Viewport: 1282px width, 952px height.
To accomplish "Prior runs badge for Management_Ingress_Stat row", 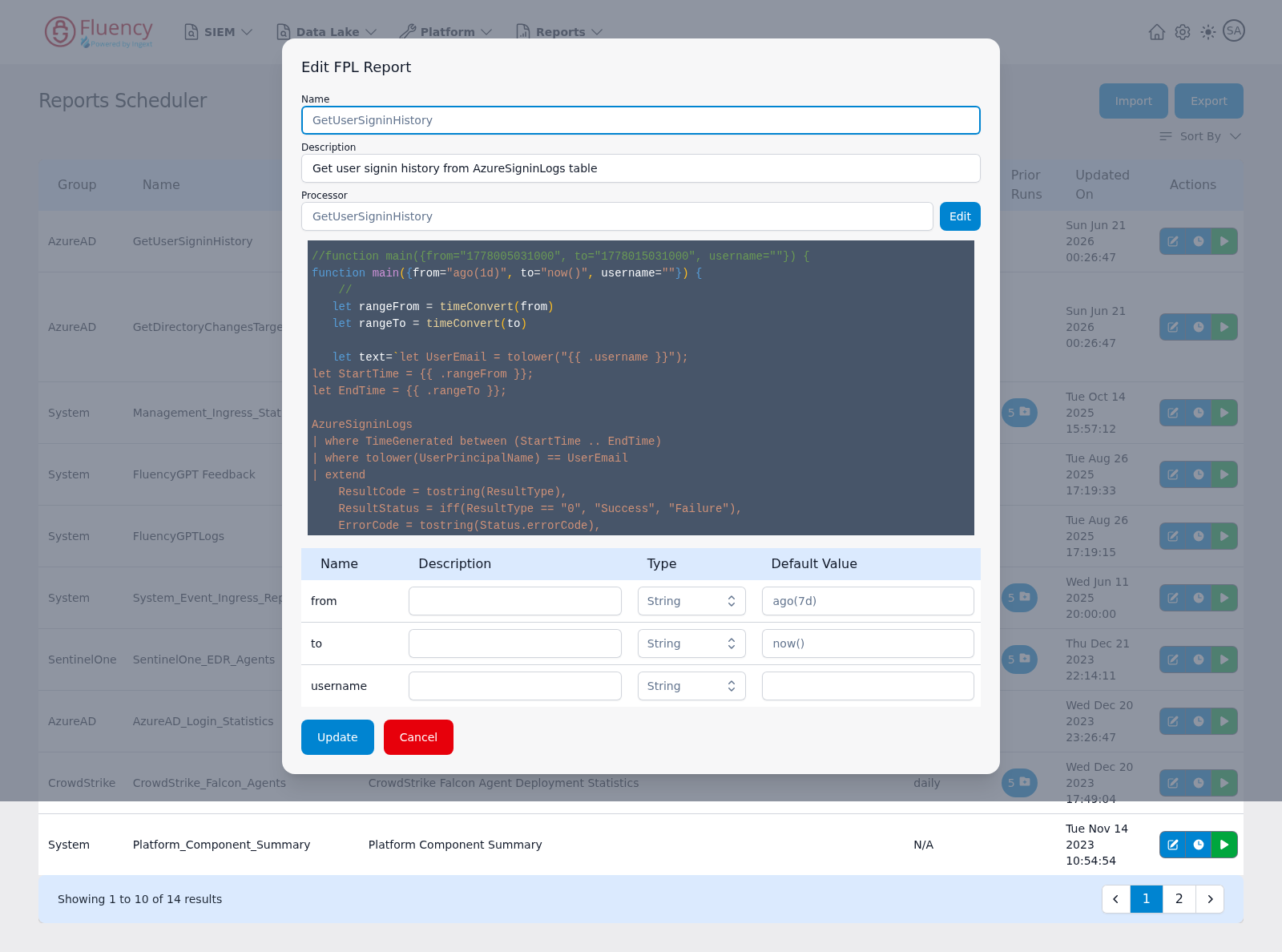I will coord(1019,413).
